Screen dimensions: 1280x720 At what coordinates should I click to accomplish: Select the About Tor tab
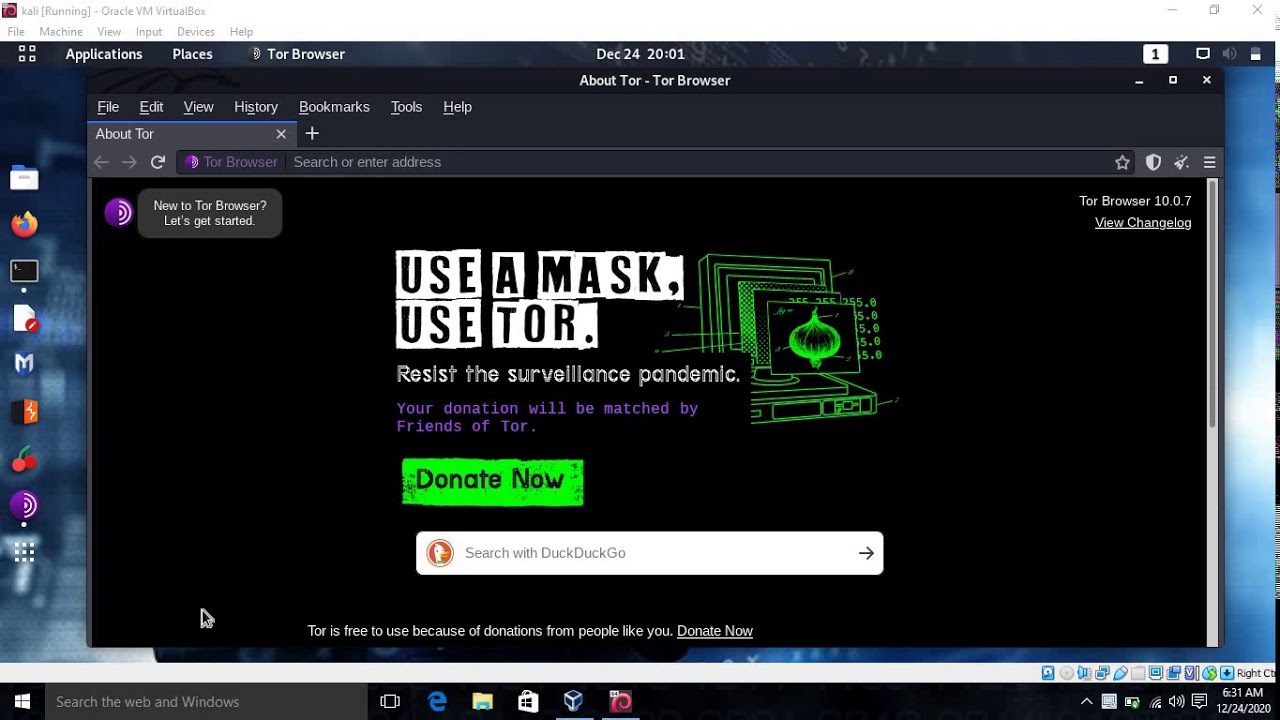pos(192,134)
